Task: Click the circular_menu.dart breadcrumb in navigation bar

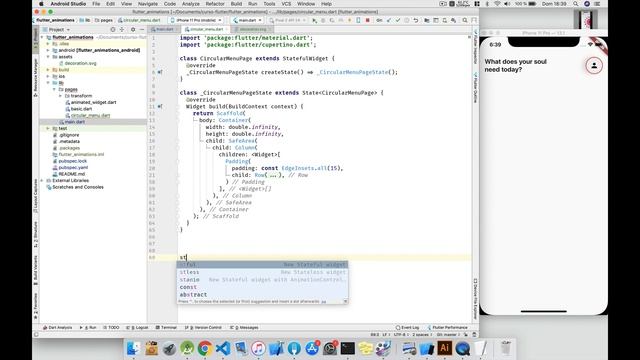Action: pyautogui.click(x=140, y=20)
